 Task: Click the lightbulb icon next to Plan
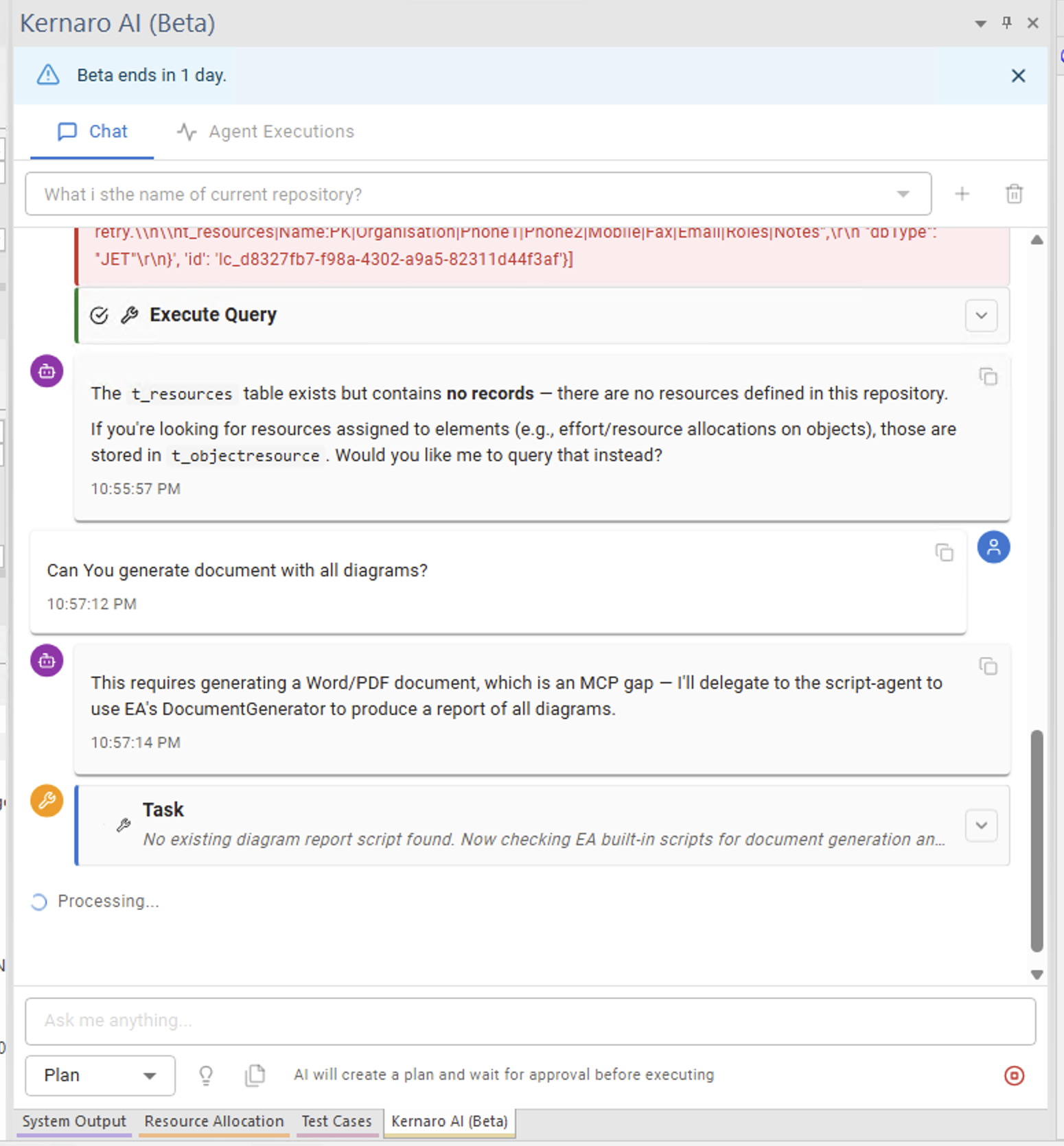[206, 1075]
